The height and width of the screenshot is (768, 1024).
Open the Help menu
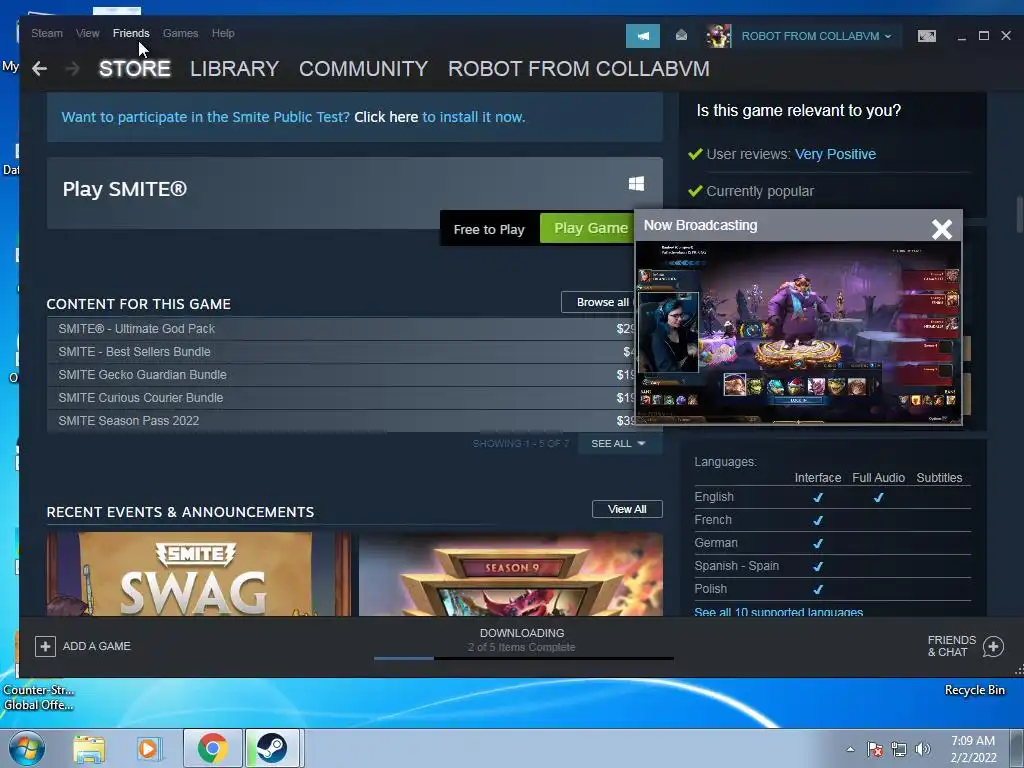[x=223, y=33]
